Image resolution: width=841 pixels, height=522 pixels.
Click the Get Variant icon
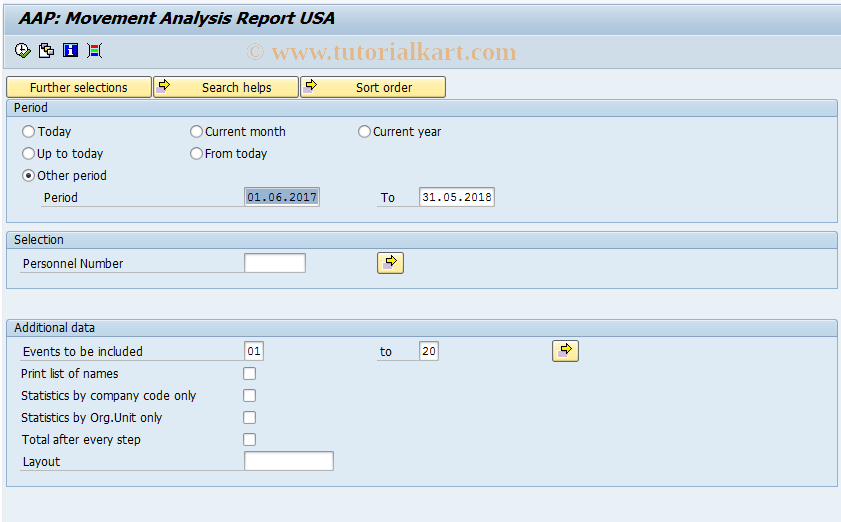pos(47,50)
